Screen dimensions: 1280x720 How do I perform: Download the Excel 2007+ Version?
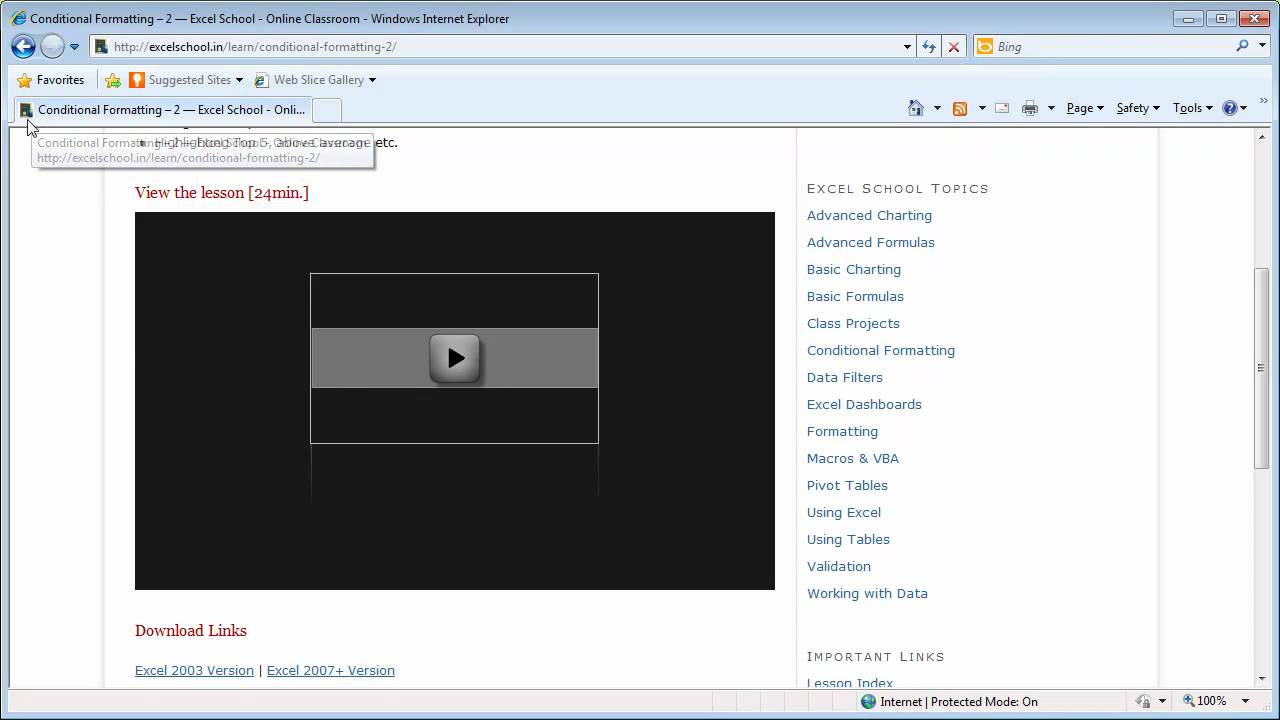tap(331, 671)
